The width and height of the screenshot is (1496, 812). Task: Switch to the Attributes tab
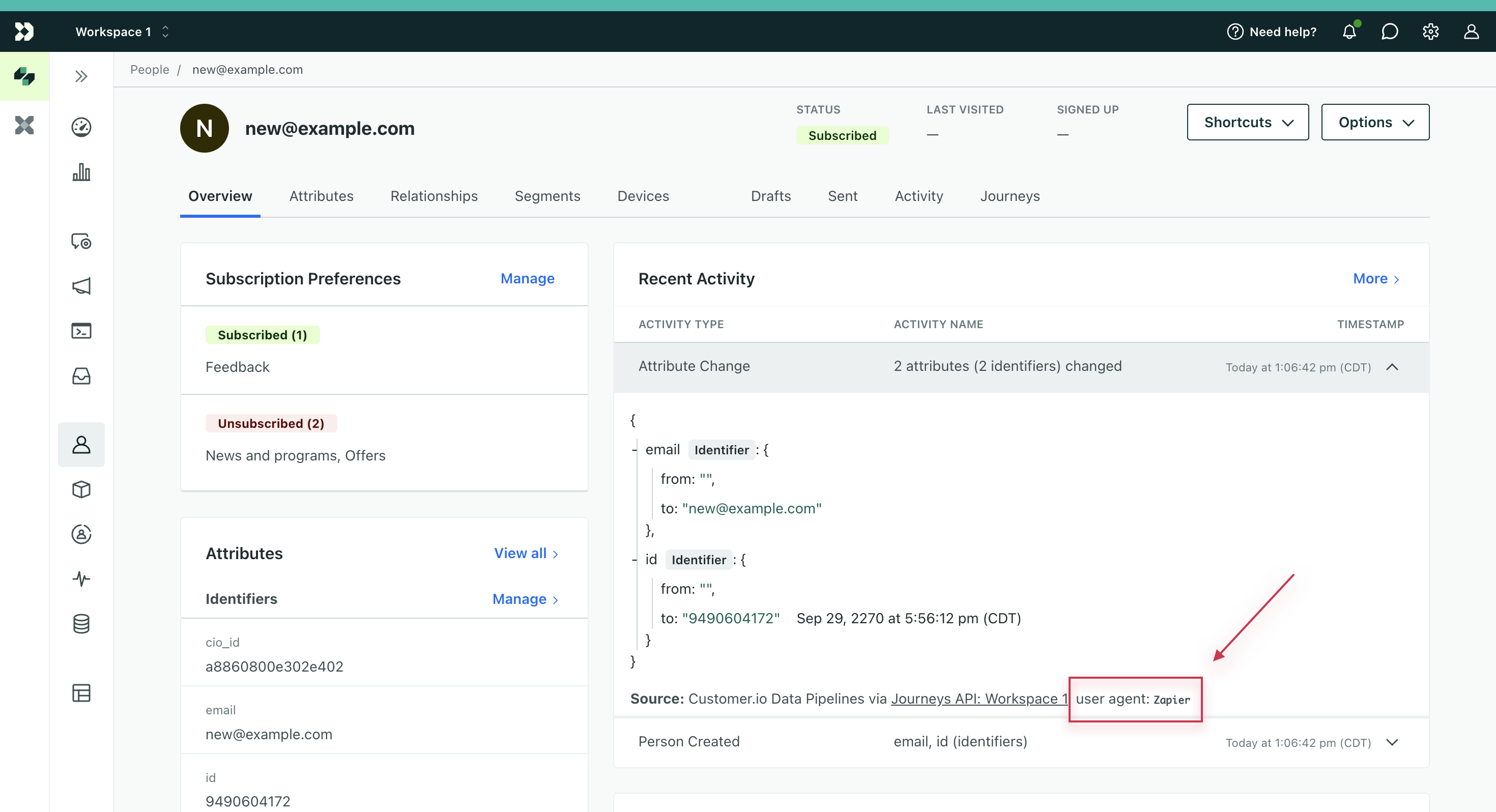[x=320, y=196]
